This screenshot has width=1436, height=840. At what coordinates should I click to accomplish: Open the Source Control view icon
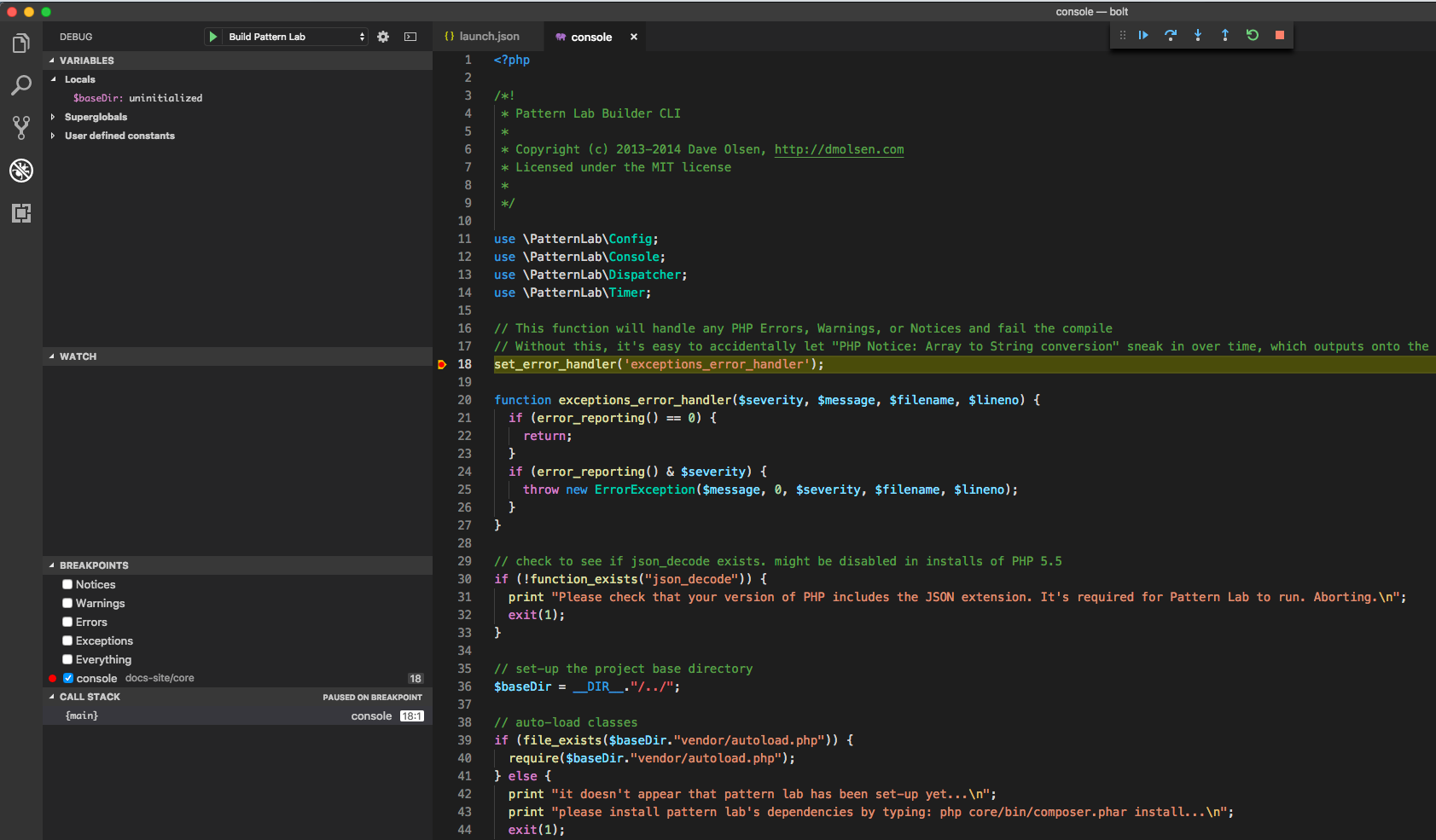(x=21, y=128)
